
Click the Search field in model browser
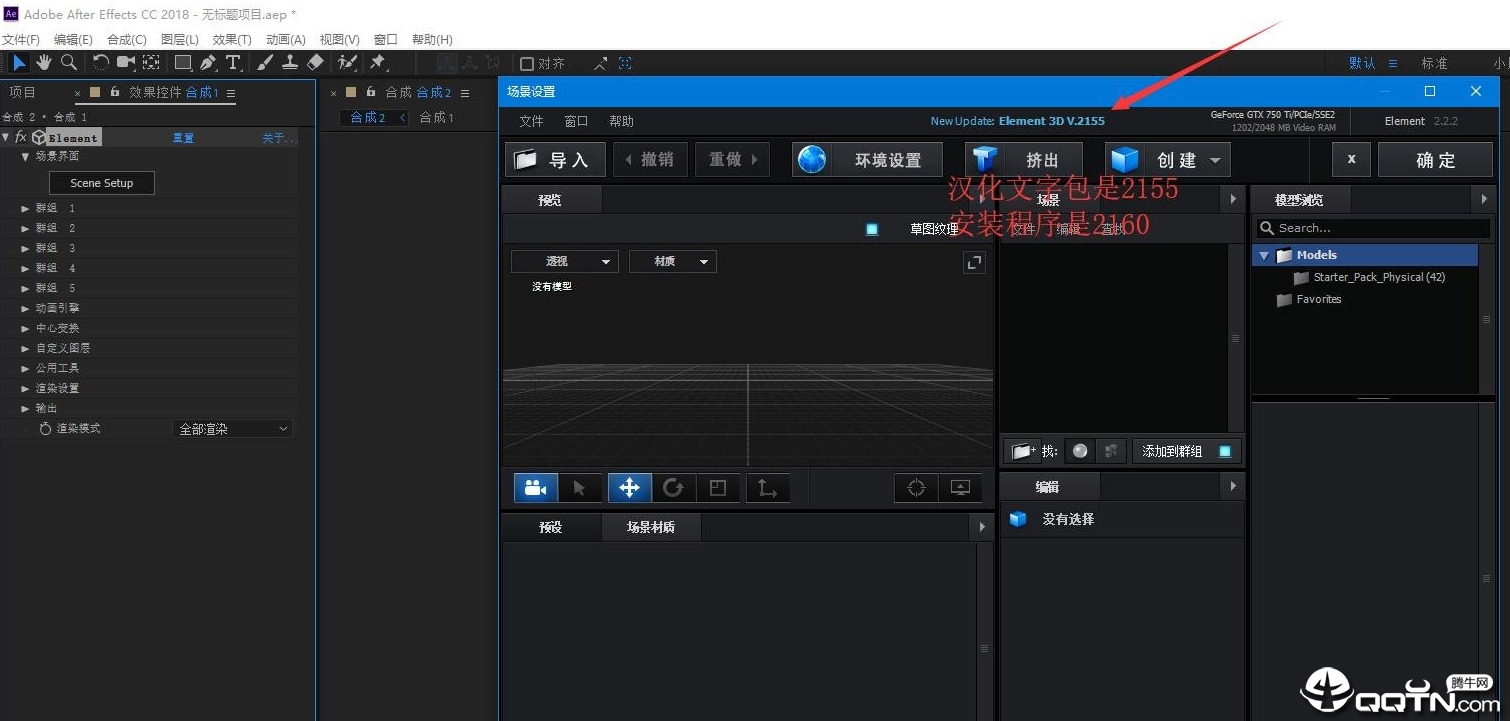tap(1371, 228)
